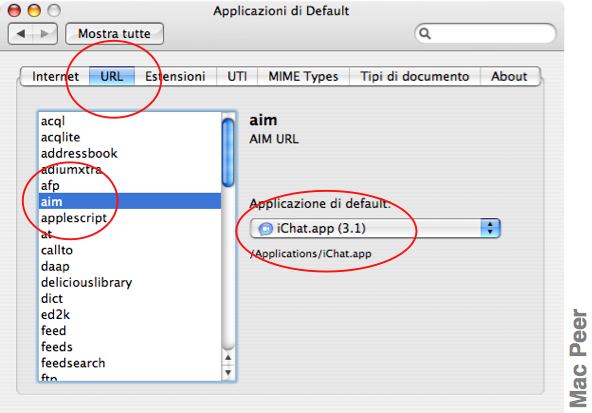
Task: Open the About tab
Action: click(509, 76)
